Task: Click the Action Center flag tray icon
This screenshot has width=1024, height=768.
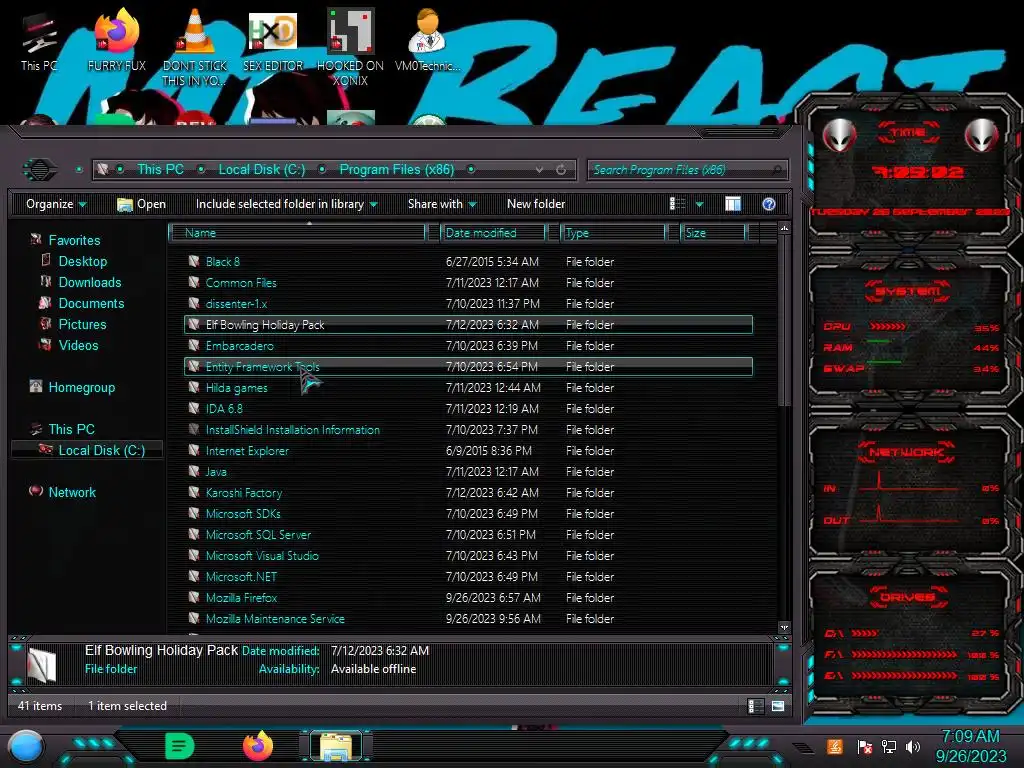Action: coord(865,747)
